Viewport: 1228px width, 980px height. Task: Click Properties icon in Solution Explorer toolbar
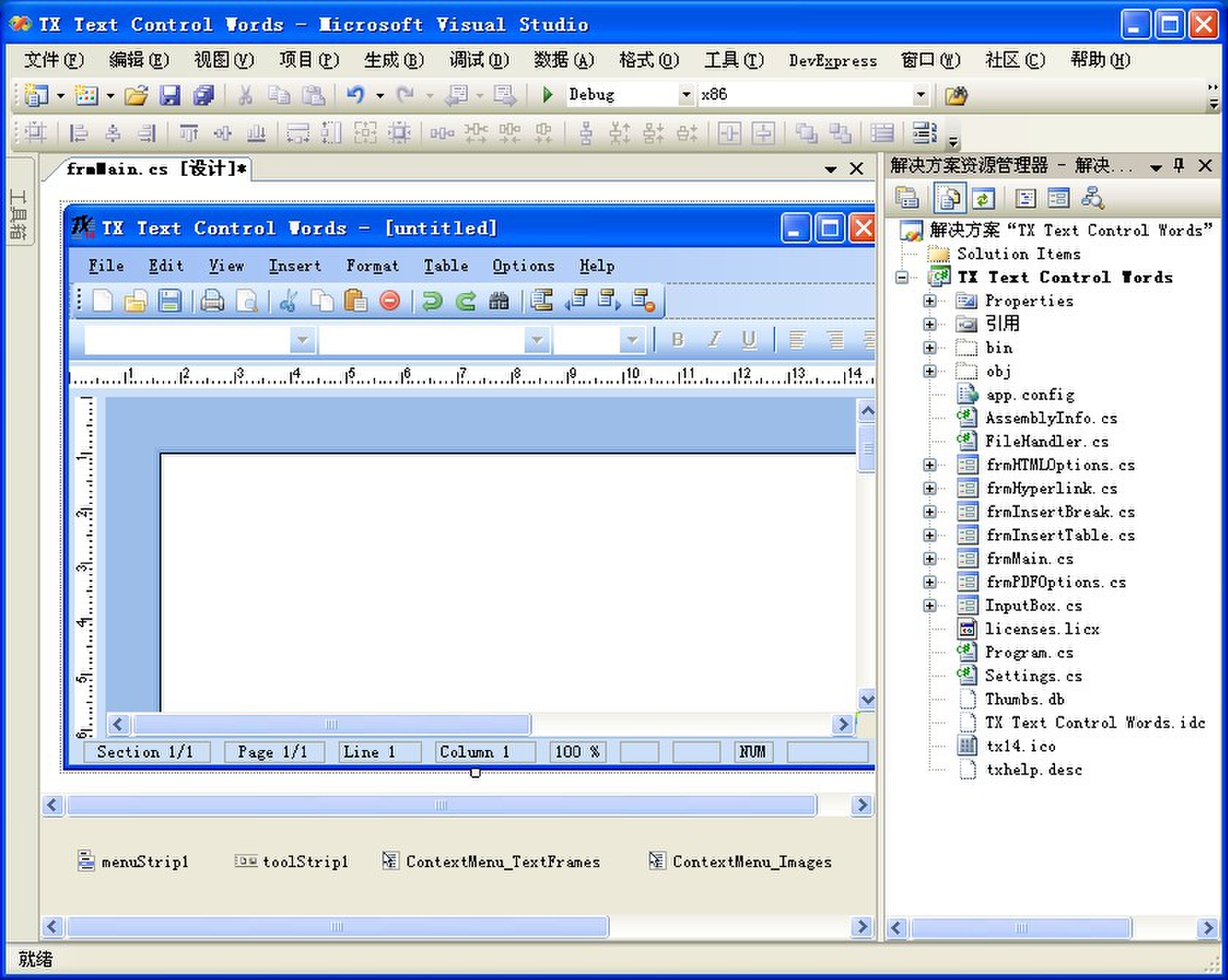point(906,198)
